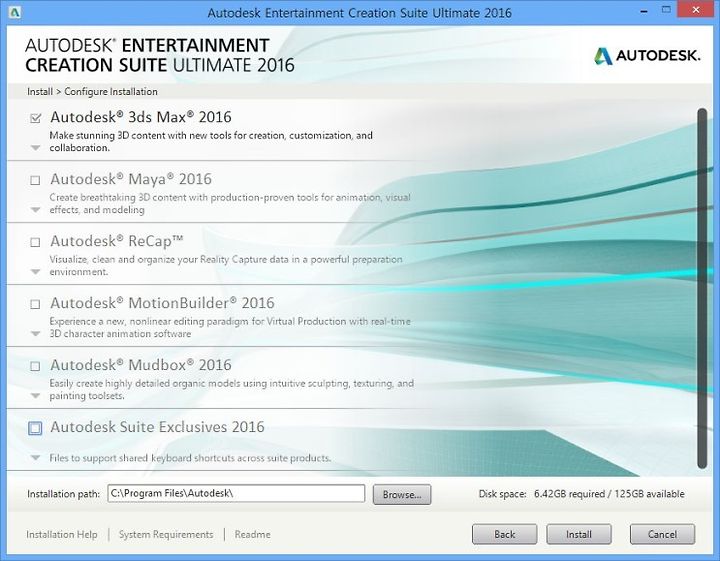Click 'Files to support shared keyboard shortcuts' description
This screenshot has width=720, height=561.
[x=190, y=458]
